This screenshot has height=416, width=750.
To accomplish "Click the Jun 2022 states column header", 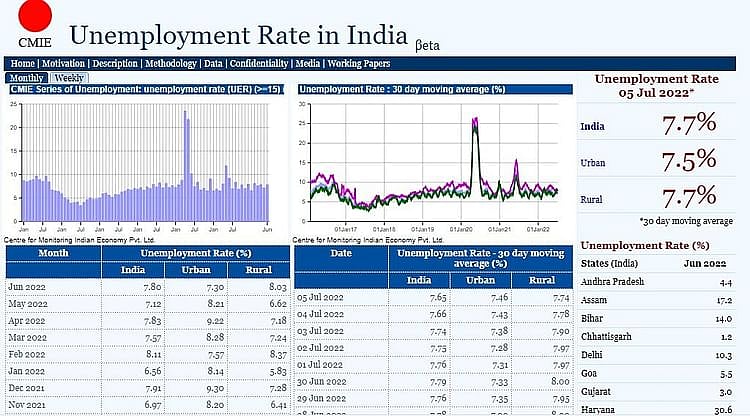I will 705,263.
